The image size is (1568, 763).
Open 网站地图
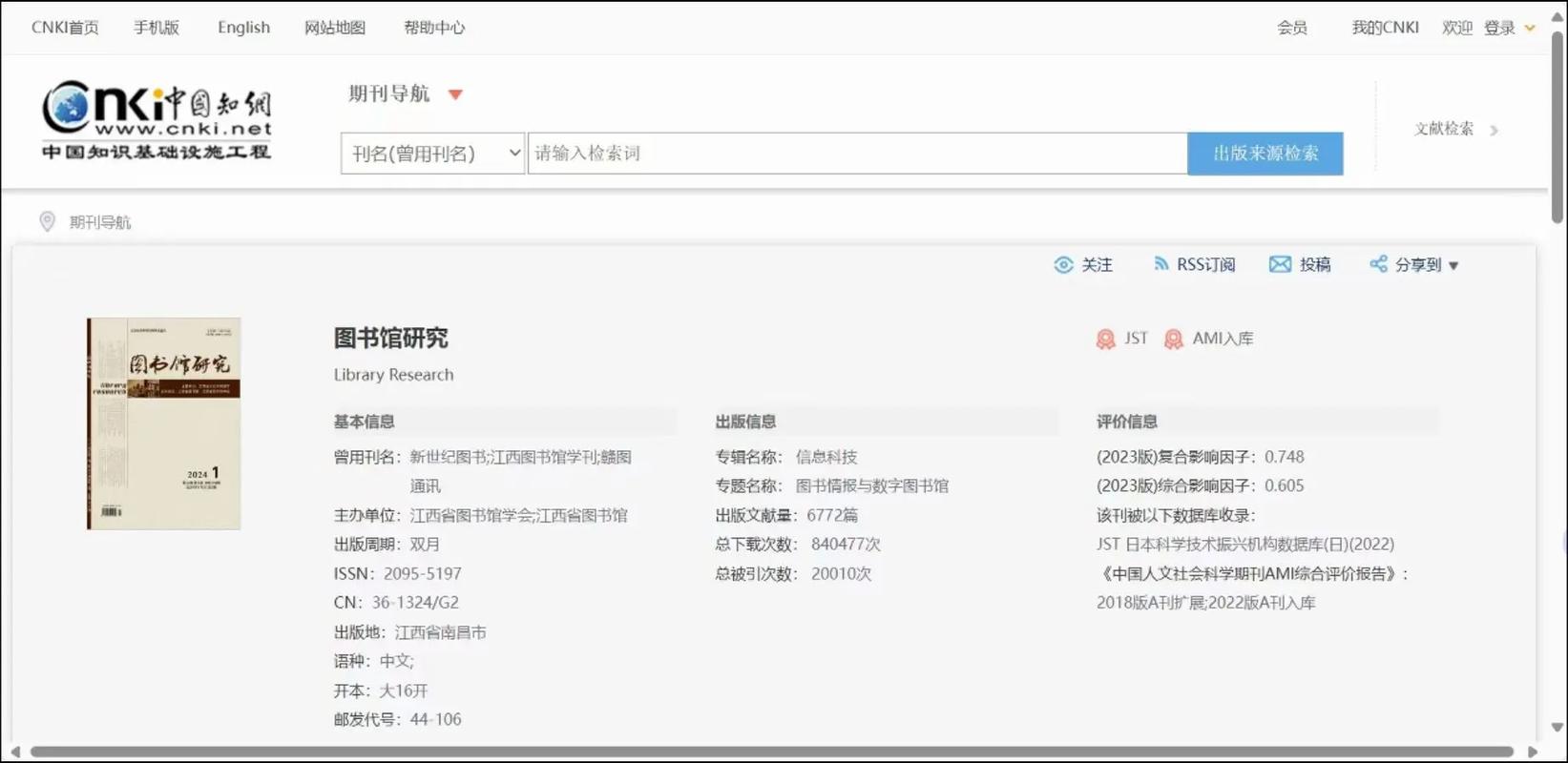335,28
